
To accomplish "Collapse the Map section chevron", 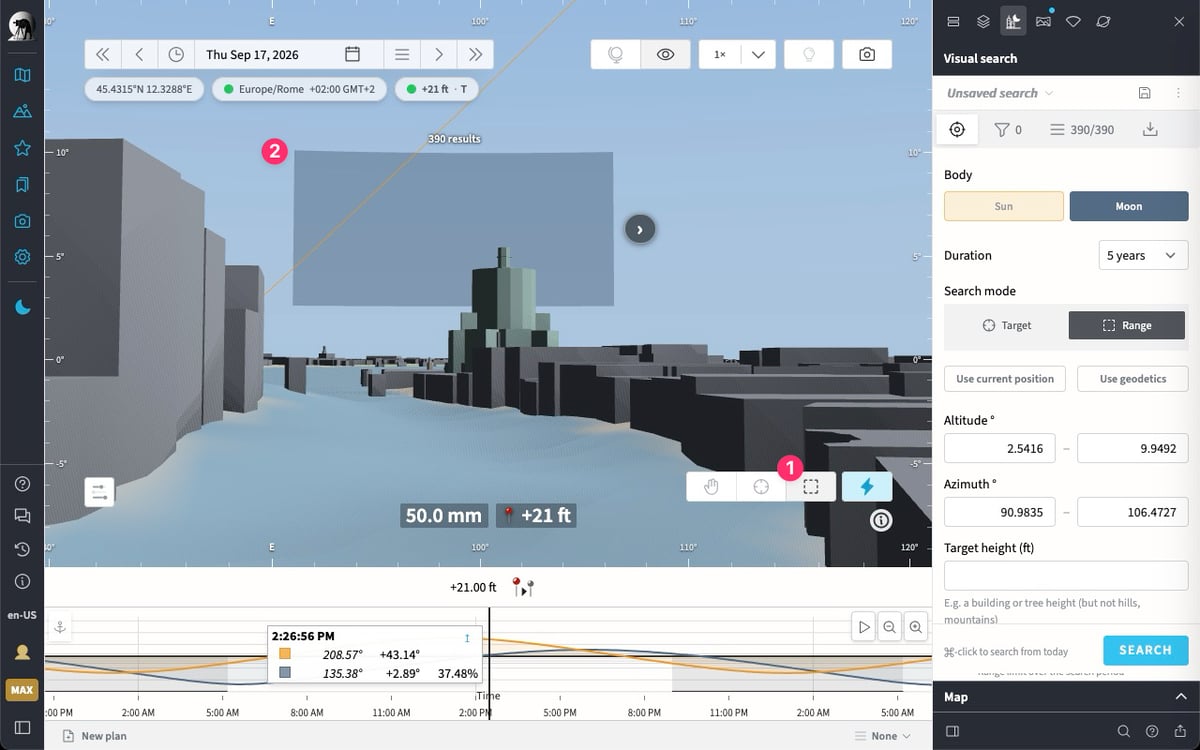I will (1180, 697).
